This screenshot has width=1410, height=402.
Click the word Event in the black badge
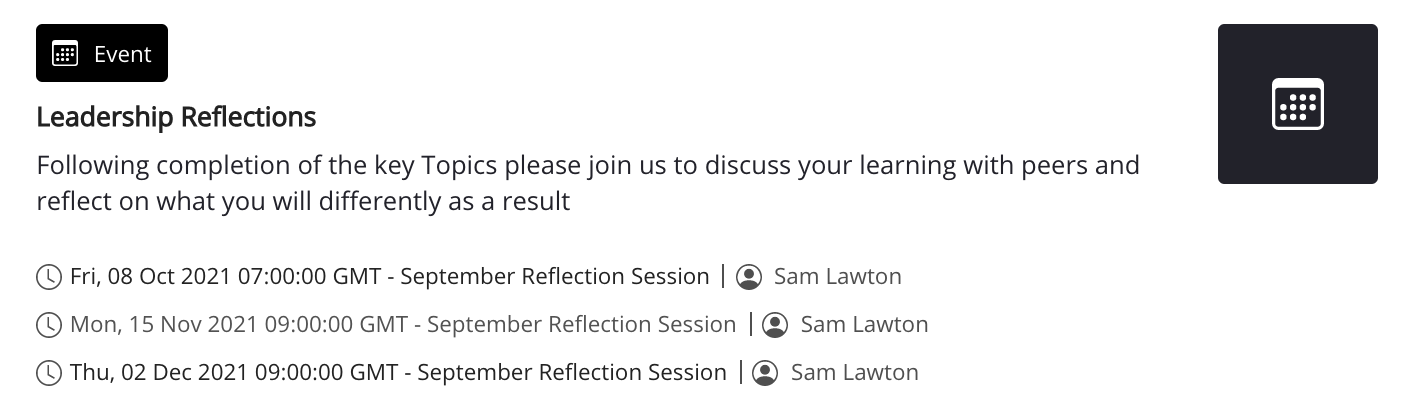[x=123, y=54]
